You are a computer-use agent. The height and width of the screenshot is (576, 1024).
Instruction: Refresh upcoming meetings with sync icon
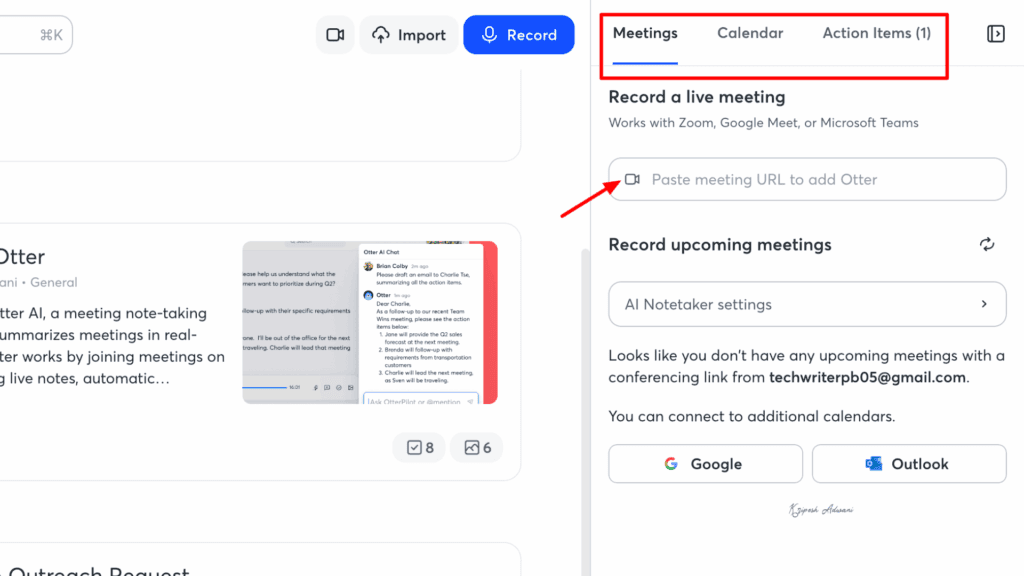(x=987, y=244)
